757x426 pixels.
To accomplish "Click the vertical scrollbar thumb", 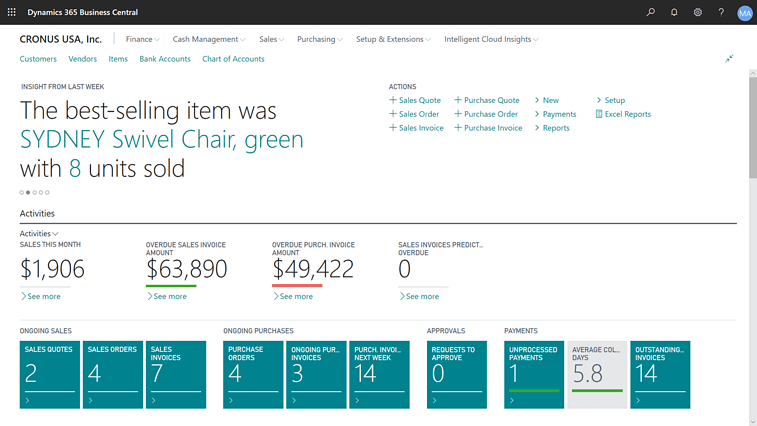I will pyautogui.click(x=753, y=128).
